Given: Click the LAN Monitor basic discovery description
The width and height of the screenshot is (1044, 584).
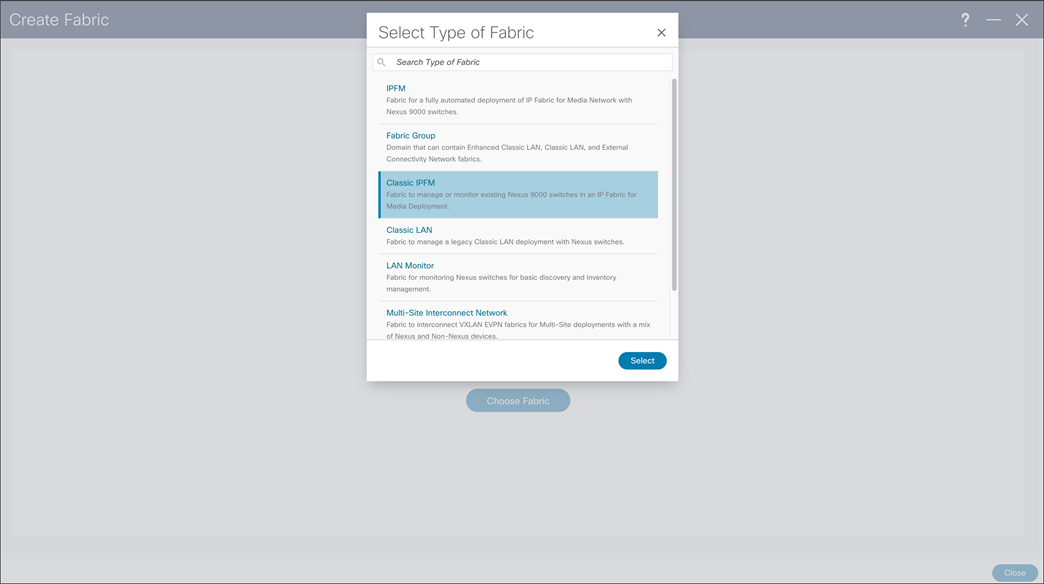Looking at the screenshot, I should click(501, 283).
